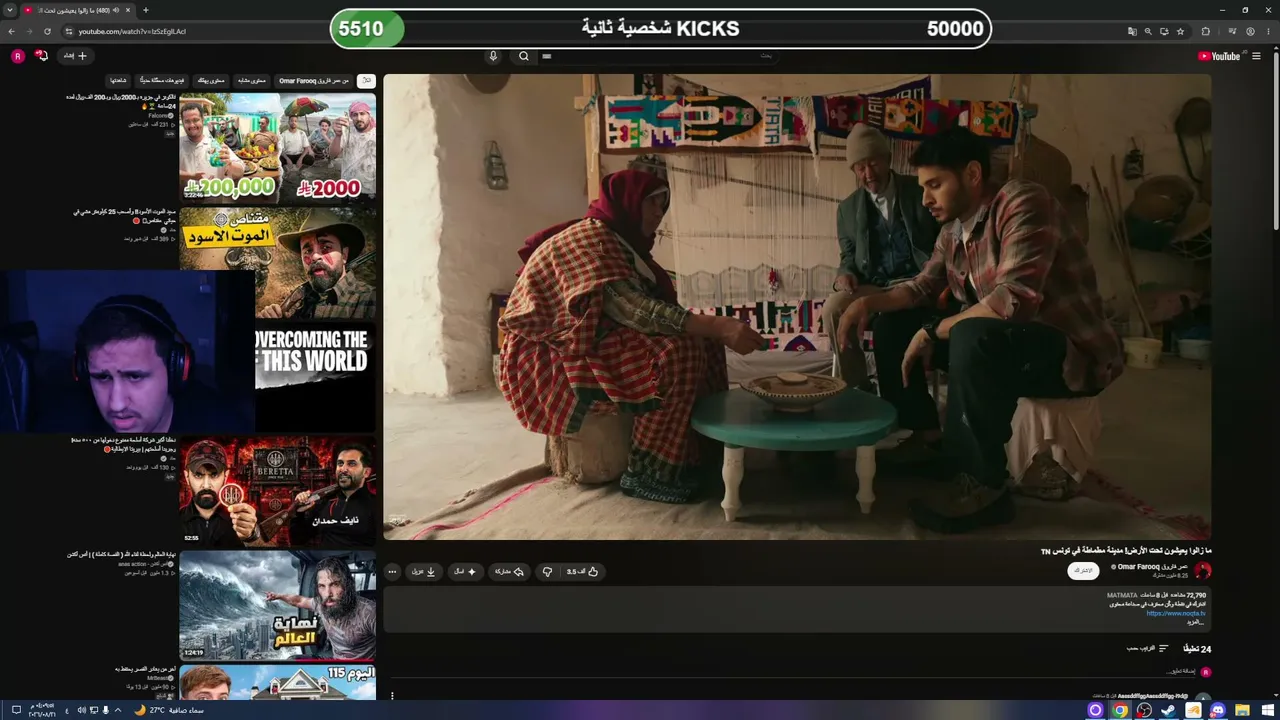The image size is (1280, 720).
Task: Open the tsunami end-of-world video thumbnail
Action: point(278,605)
